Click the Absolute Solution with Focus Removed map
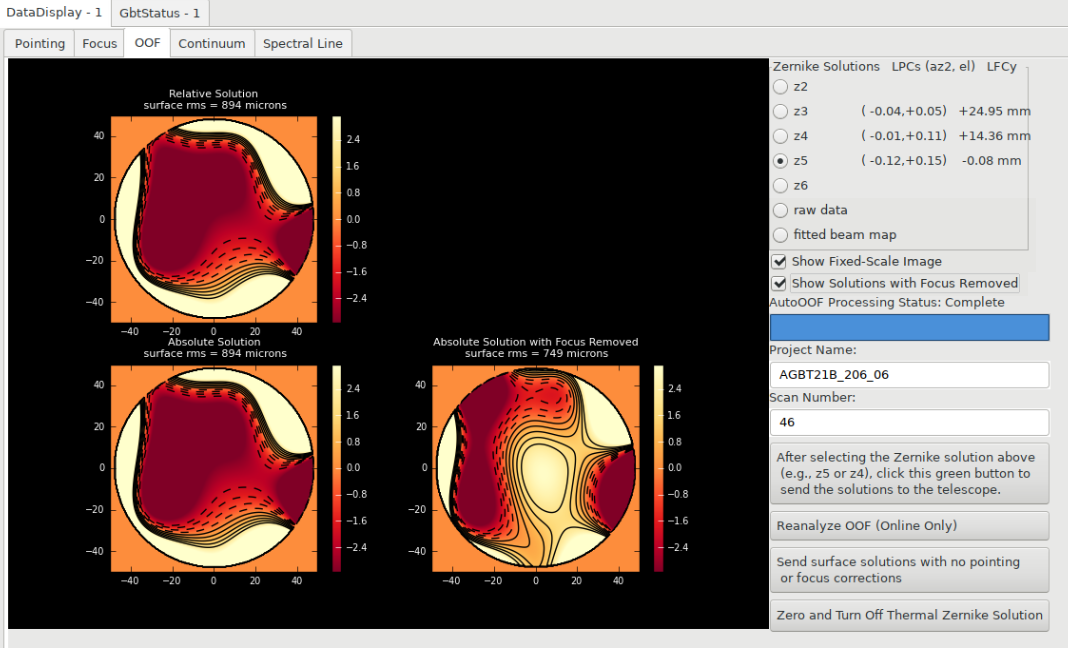Viewport: 1068px width, 648px height. [536, 468]
